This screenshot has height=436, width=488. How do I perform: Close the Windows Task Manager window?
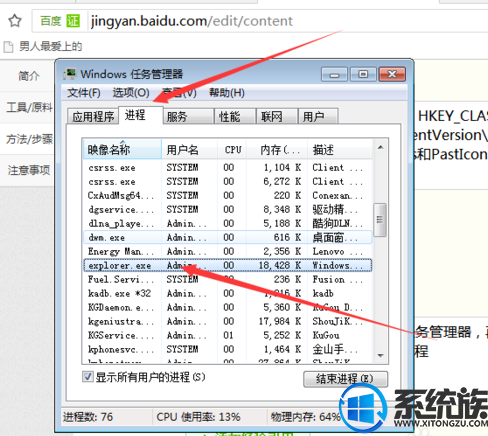tap(392, 74)
